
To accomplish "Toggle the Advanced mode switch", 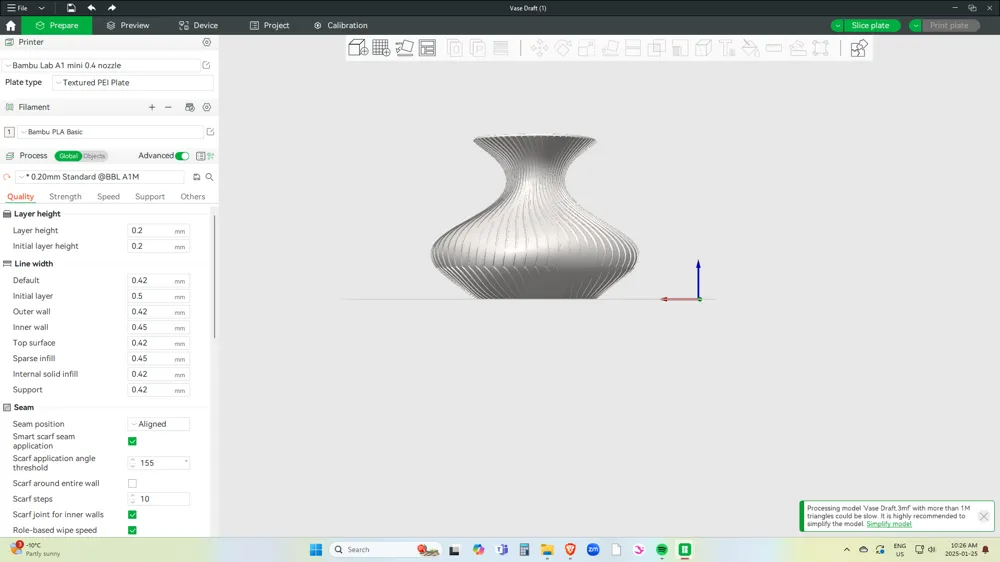I will click(182, 156).
